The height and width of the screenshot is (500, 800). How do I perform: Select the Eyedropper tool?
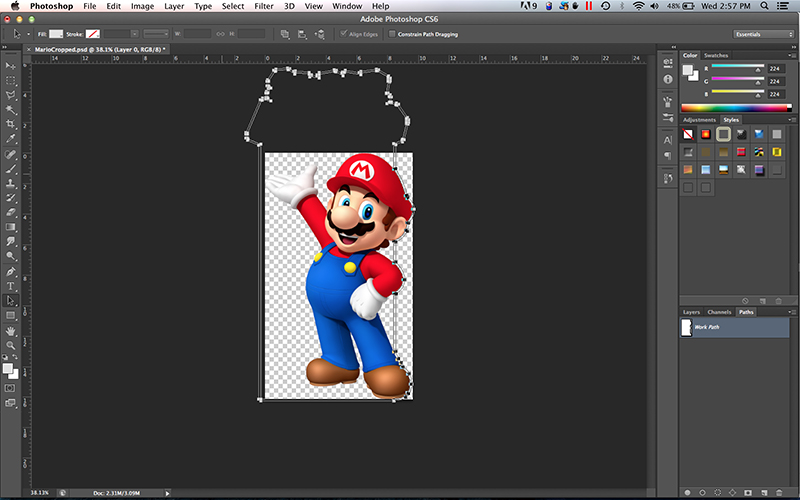(x=10, y=139)
